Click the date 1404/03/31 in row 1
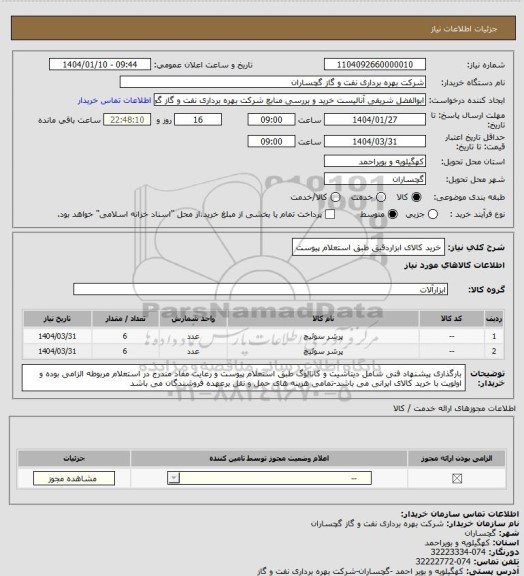 57,336
